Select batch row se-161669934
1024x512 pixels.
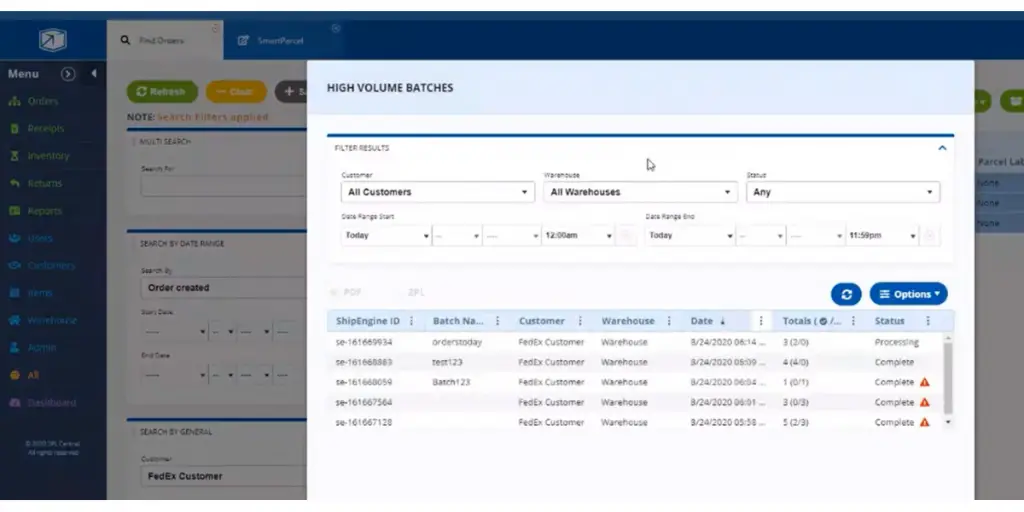coord(637,342)
